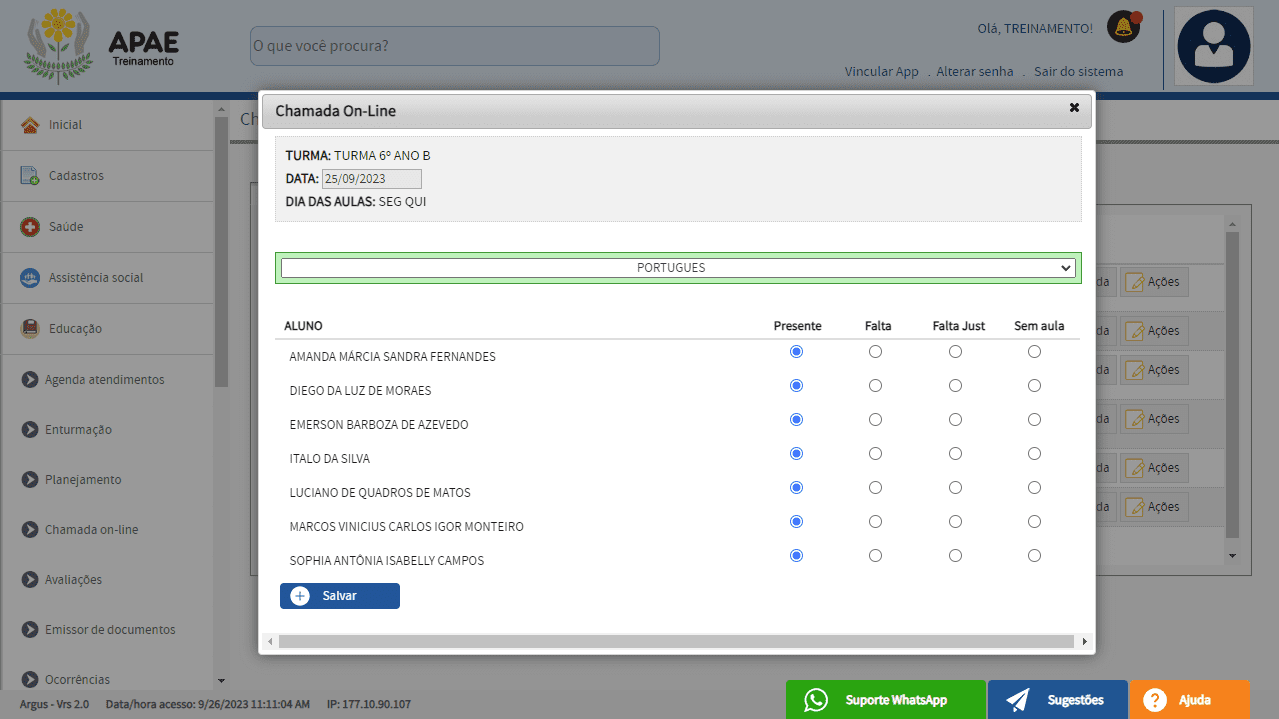Click the APAE Treinamento logo

pos(102,46)
